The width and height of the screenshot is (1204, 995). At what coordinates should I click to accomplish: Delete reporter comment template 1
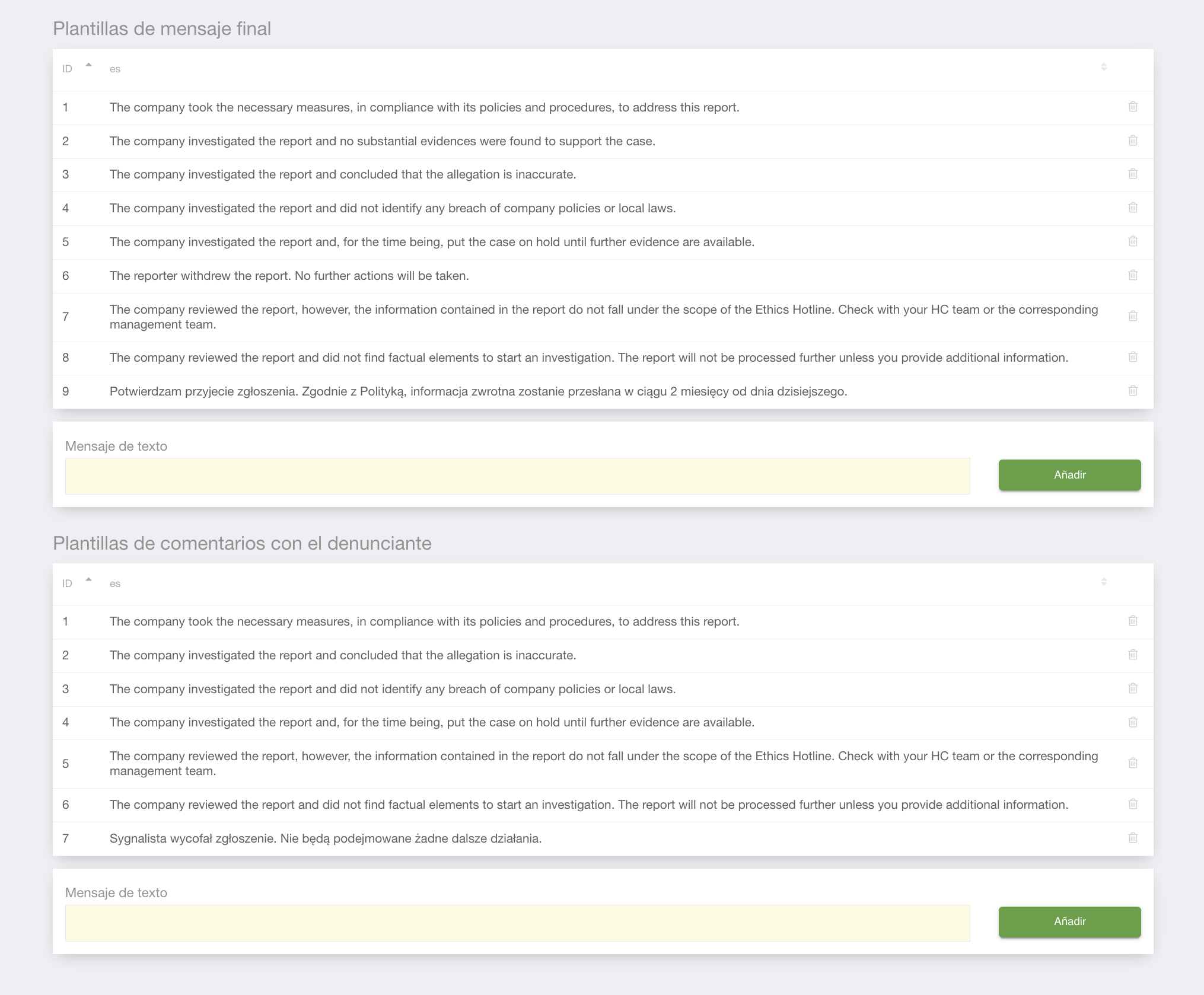coord(1133,621)
